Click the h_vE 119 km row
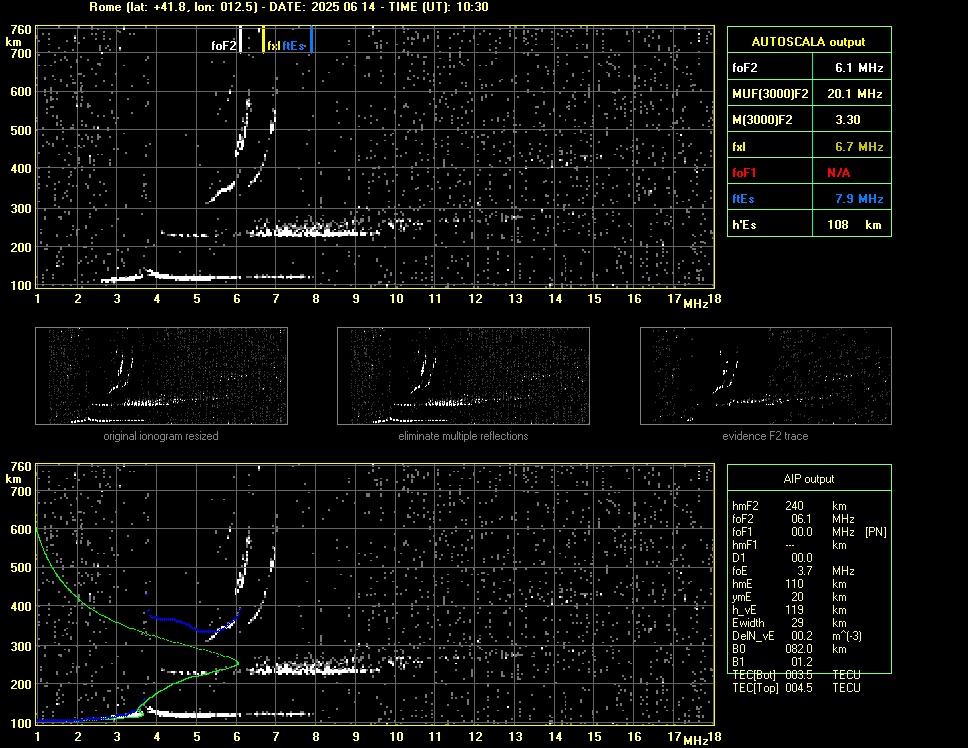 [789, 610]
